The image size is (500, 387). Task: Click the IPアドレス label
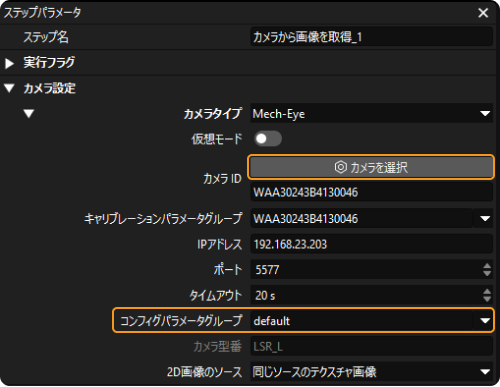pos(220,244)
